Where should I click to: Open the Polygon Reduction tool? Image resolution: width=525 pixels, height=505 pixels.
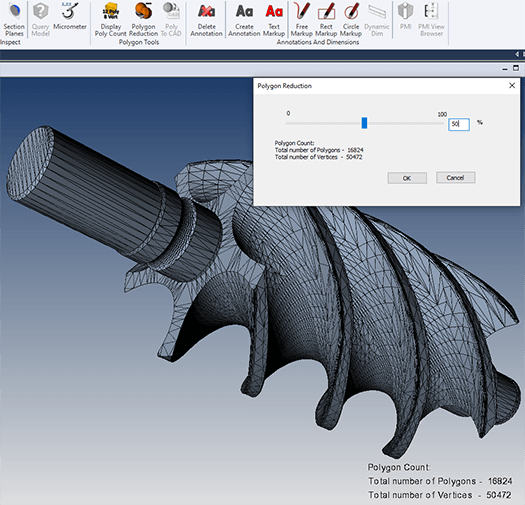143,19
